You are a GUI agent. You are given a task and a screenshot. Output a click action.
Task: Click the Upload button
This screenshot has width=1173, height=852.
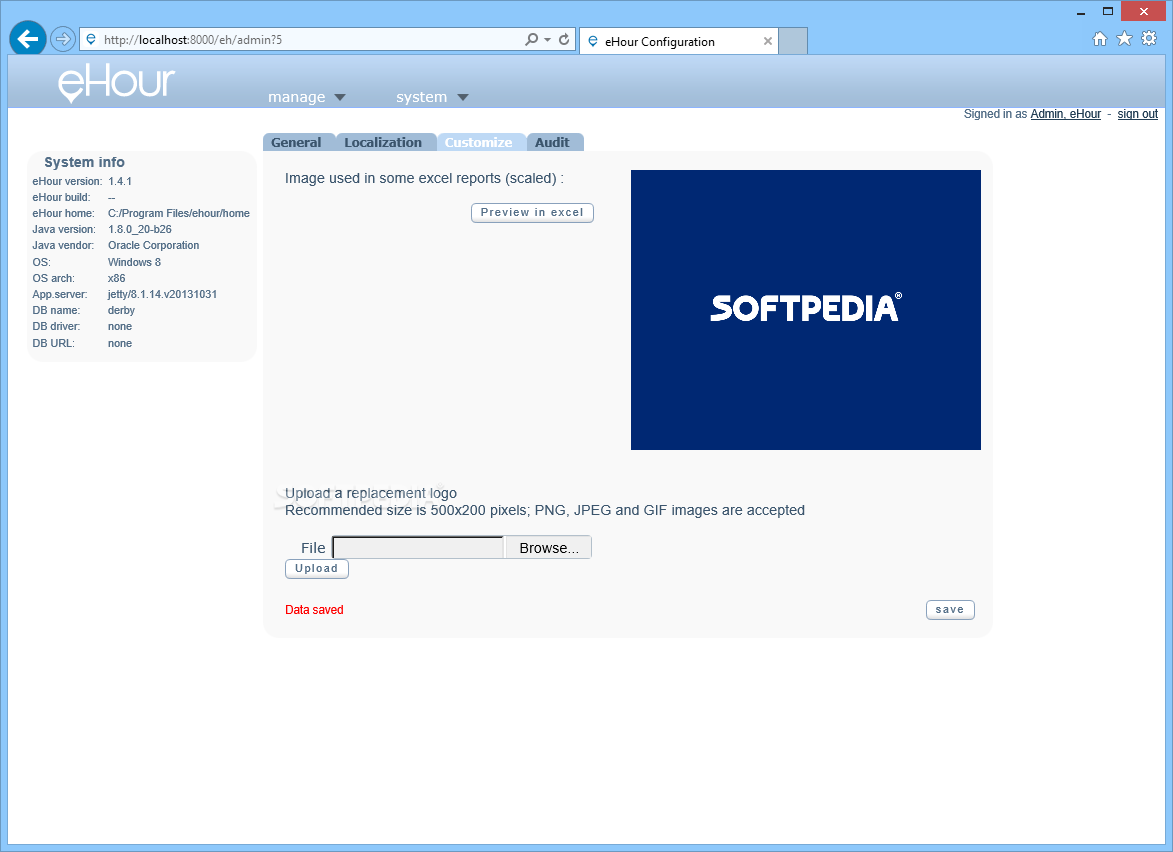pyautogui.click(x=316, y=568)
